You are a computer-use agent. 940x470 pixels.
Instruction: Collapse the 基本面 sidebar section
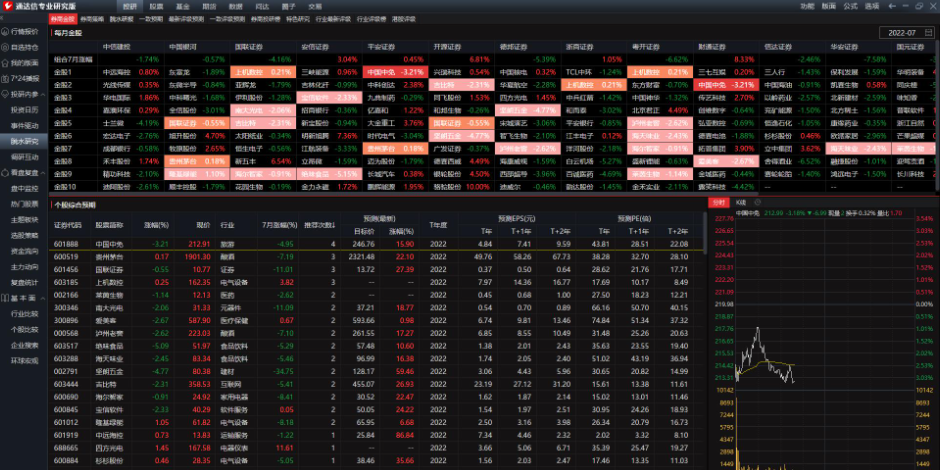[45, 298]
